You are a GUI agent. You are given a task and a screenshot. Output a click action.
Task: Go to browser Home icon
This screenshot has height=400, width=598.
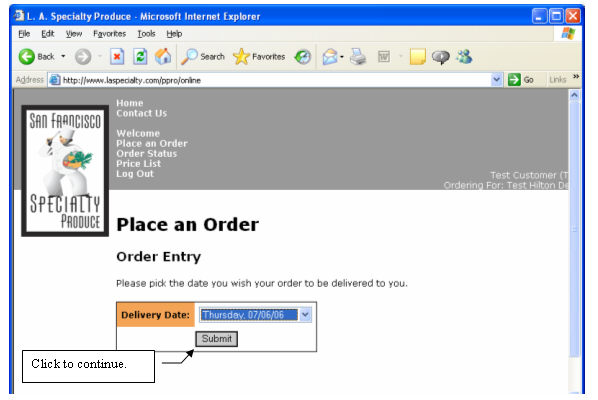tap(163, 57)
